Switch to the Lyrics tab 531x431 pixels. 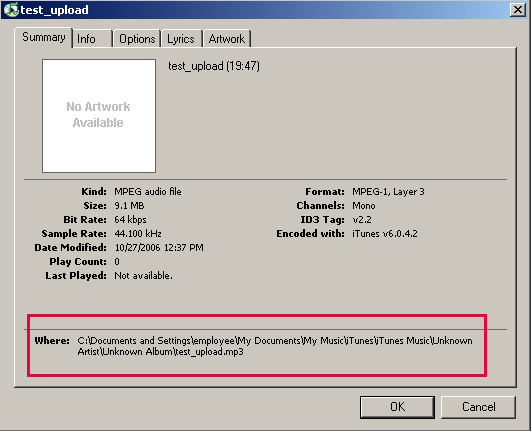coord(181,39)
